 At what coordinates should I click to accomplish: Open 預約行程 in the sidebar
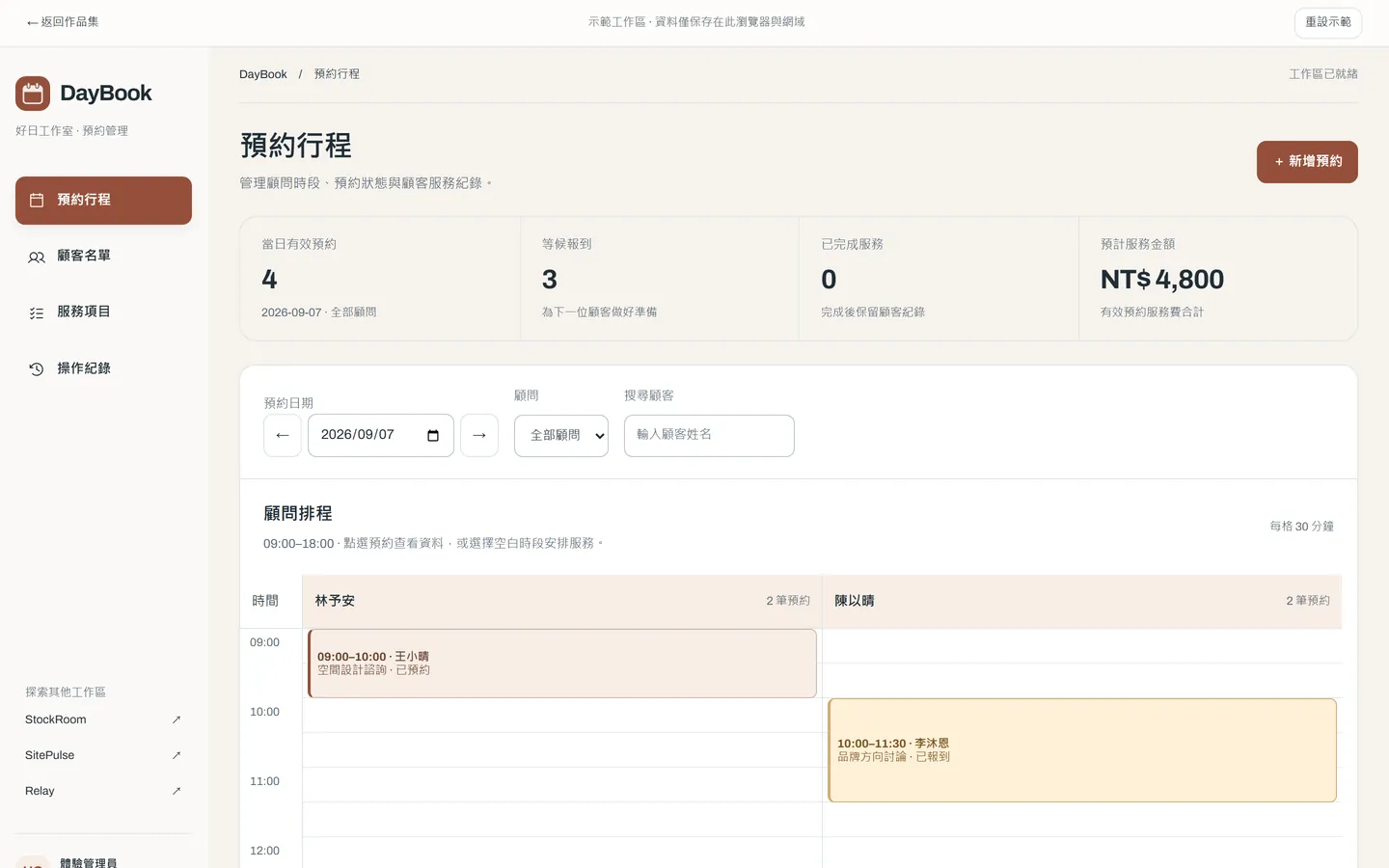pos(103,201)
